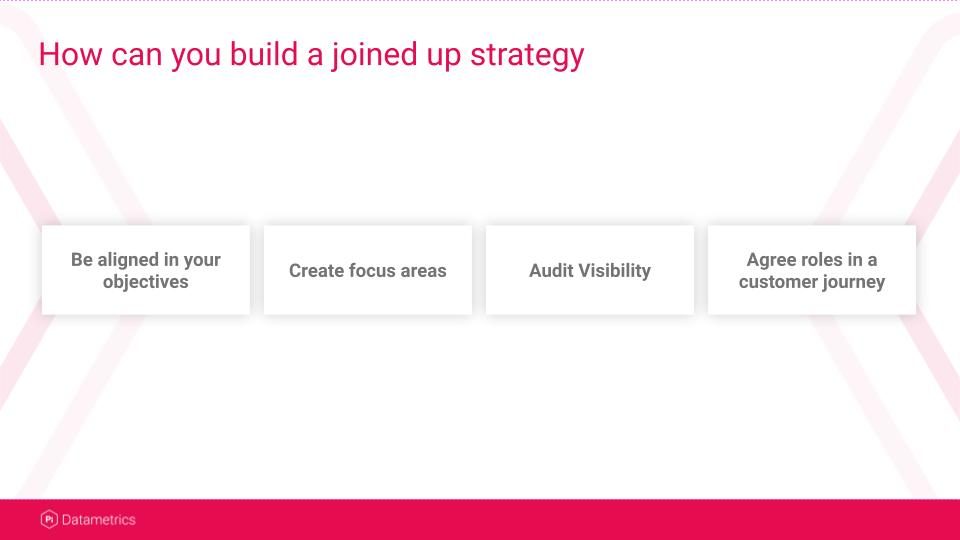960x540 pixels.
Task: Click the slide title about joined up strategy
Action: [x=312, y=54]
